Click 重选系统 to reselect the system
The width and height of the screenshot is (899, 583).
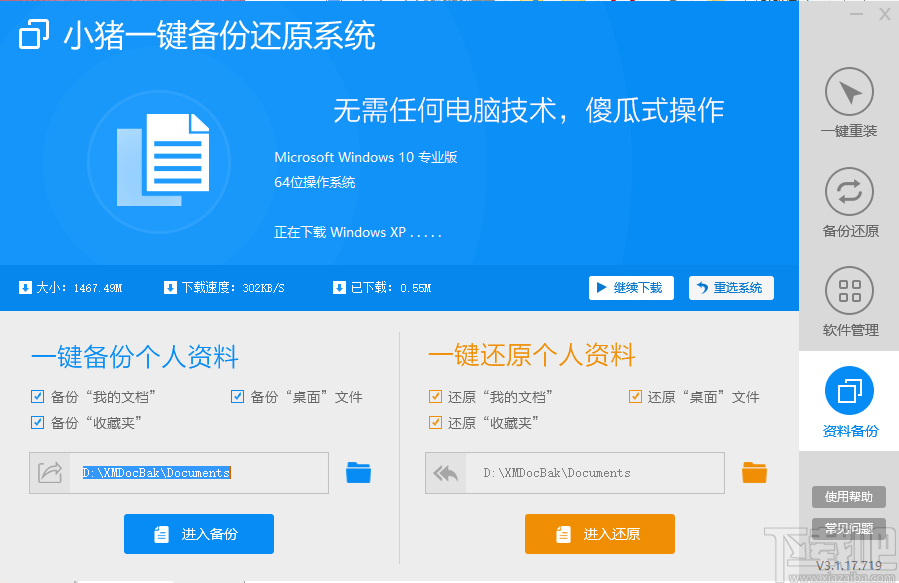731,287
